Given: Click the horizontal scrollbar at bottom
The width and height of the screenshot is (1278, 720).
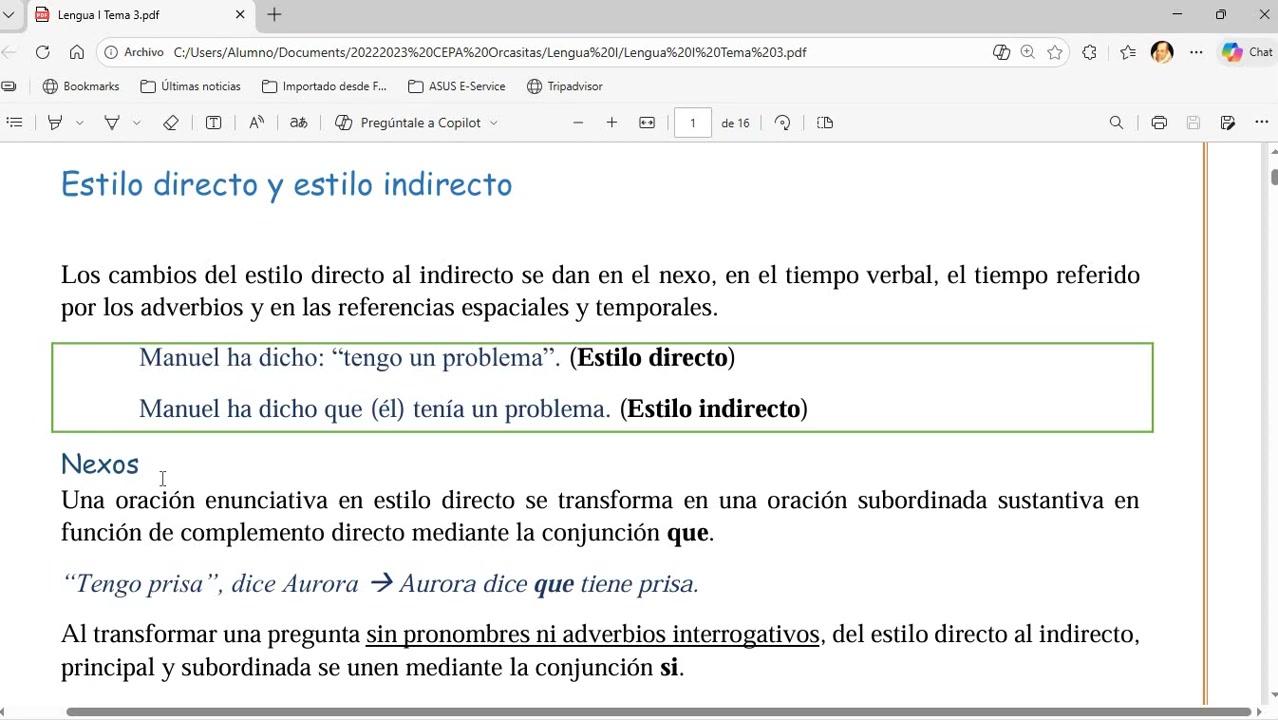Looking at the screenshot, I should [x=658, y=712].
